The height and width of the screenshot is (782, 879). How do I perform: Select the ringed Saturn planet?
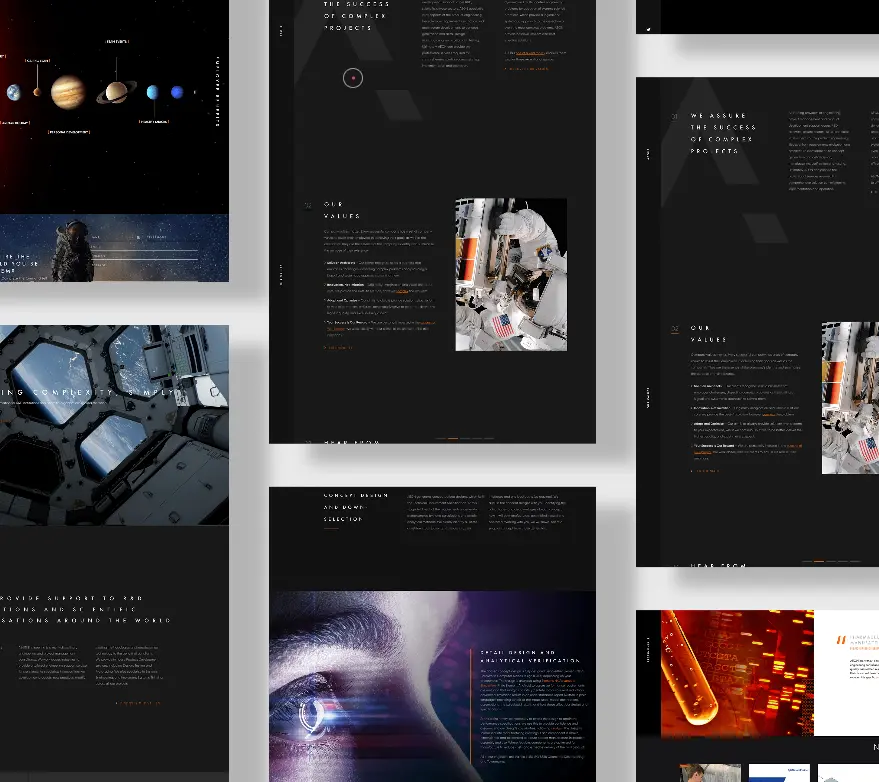click(117, 92)
